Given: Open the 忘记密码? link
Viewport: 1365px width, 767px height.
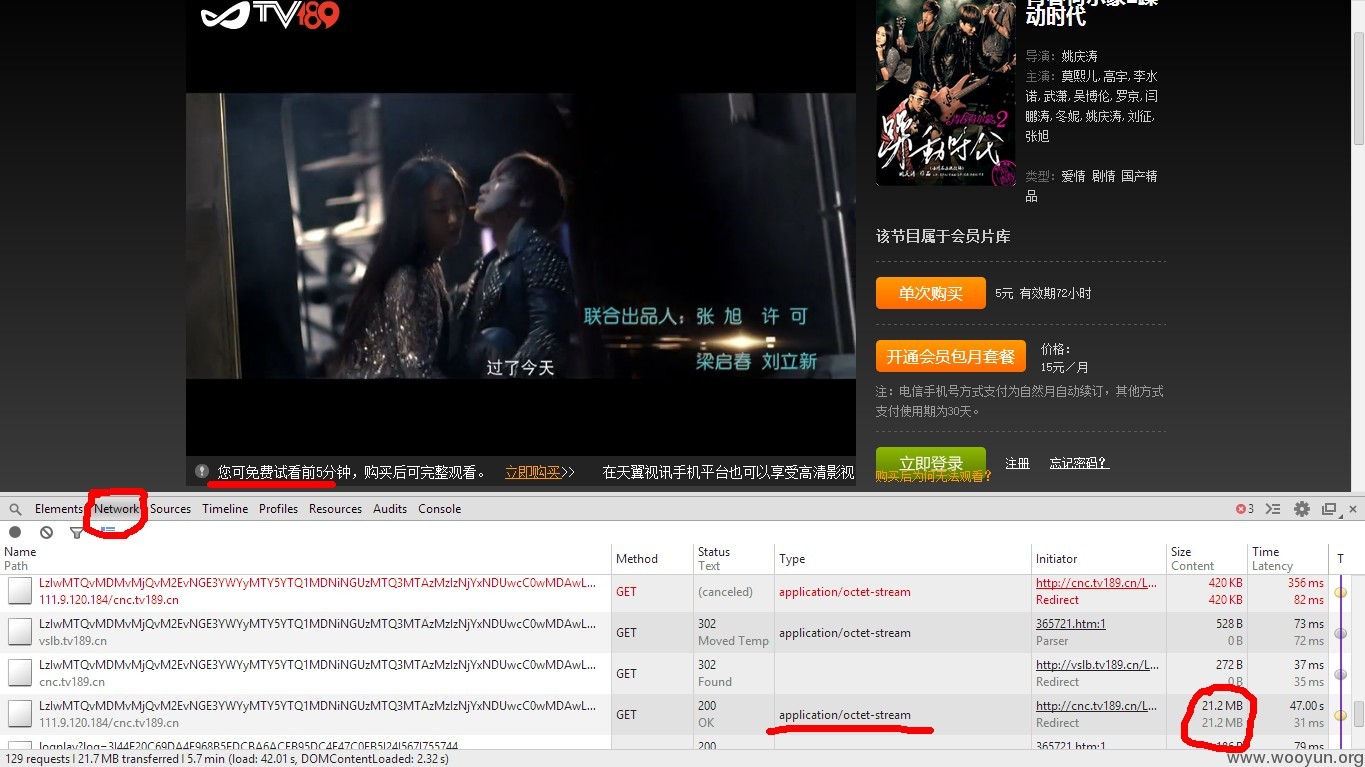Looking at the screenshot, I should coord(1079,463).
